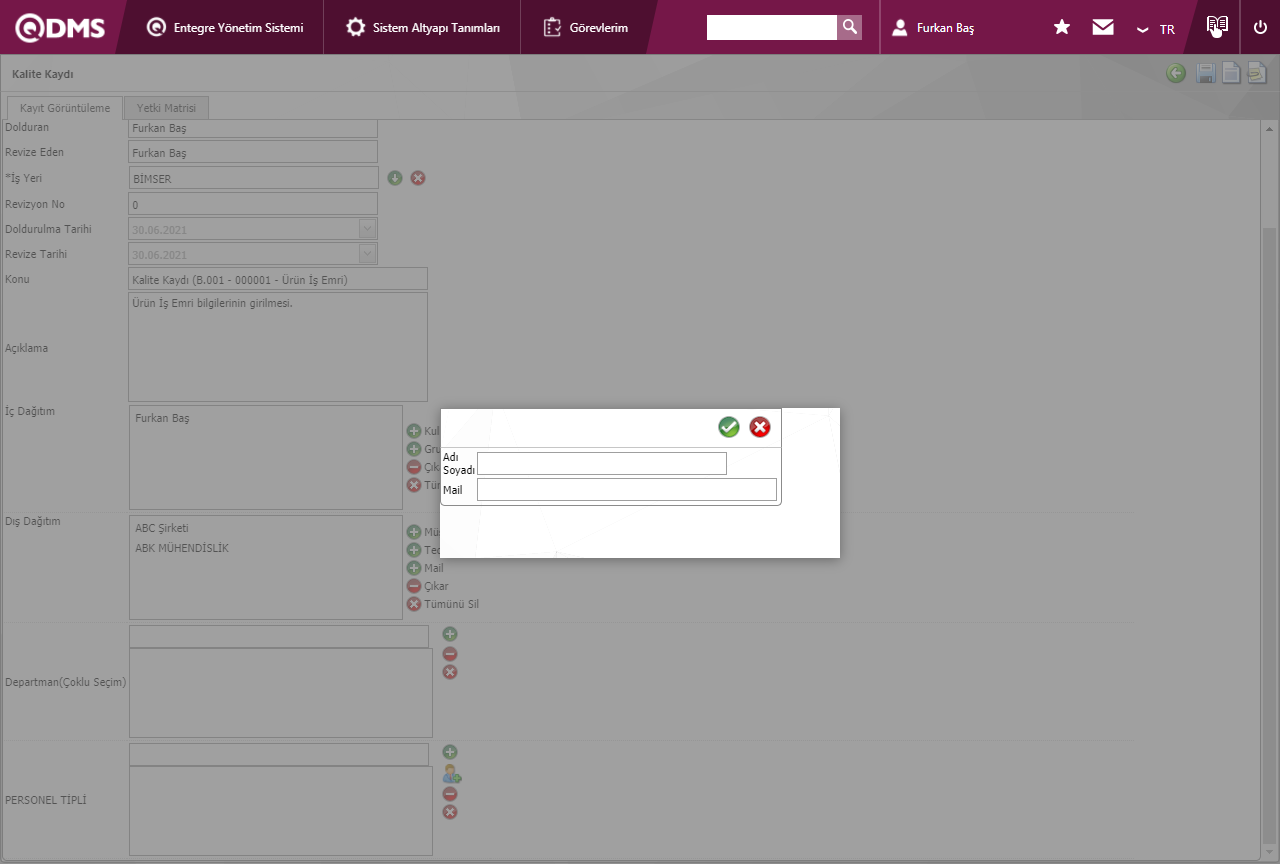Click the İş Yeri field BIMSER

[x=253, y=178]
